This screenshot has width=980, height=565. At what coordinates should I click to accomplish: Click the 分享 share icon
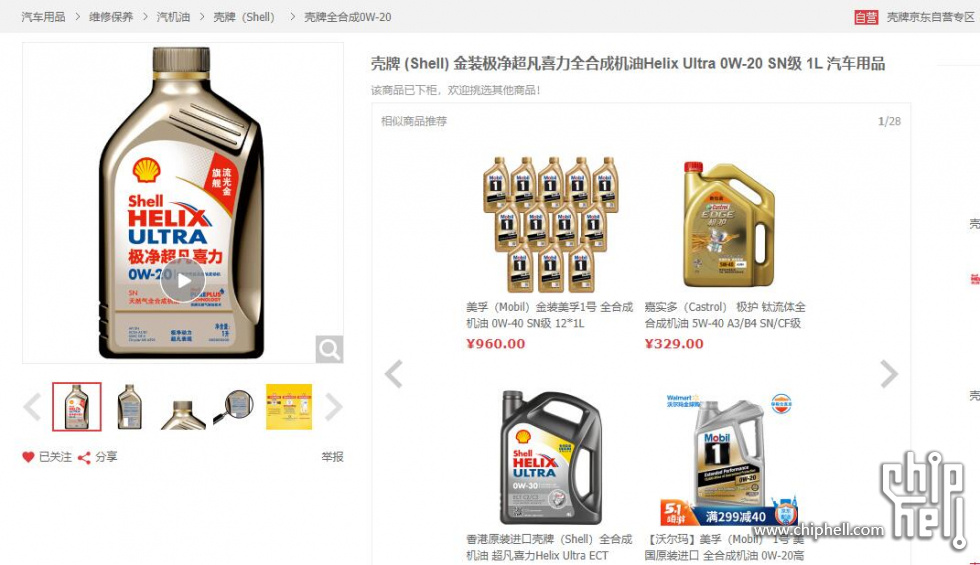[84, 458]
